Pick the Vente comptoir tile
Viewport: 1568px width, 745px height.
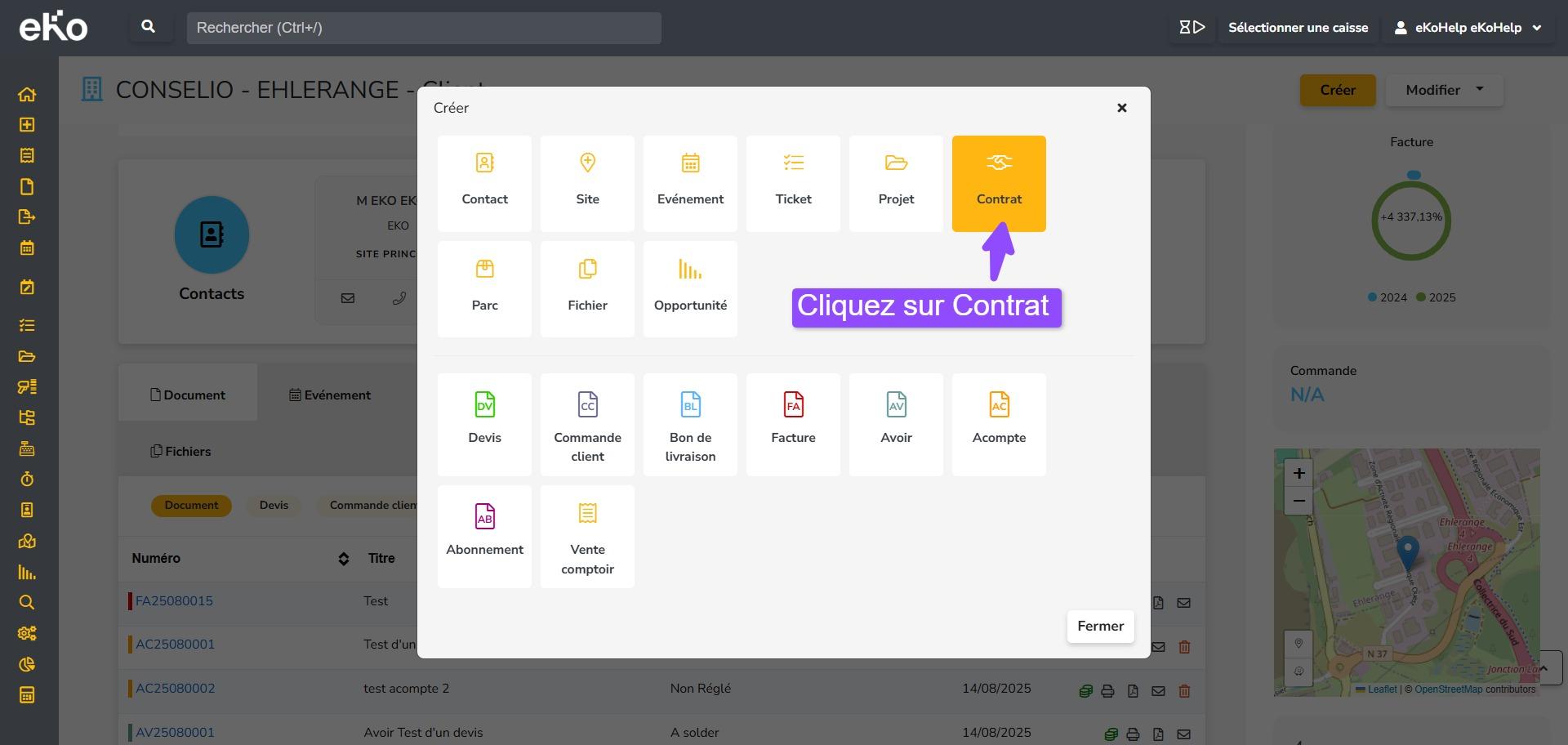pos(587,536)
